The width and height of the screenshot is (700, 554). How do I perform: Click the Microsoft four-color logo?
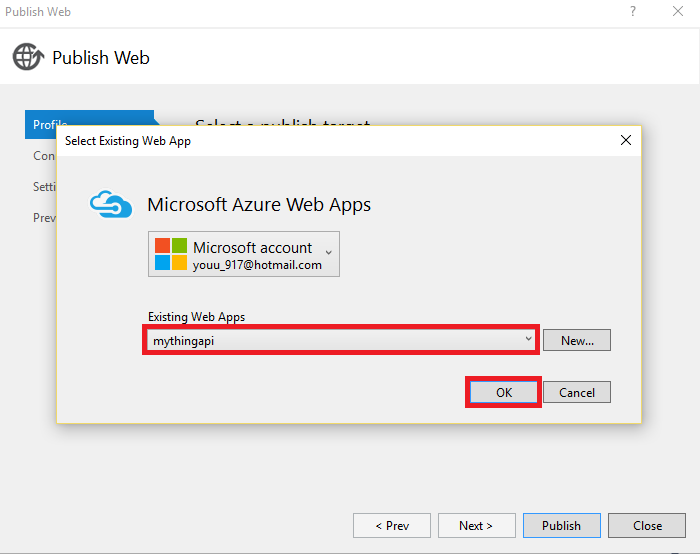pos(170,255)
